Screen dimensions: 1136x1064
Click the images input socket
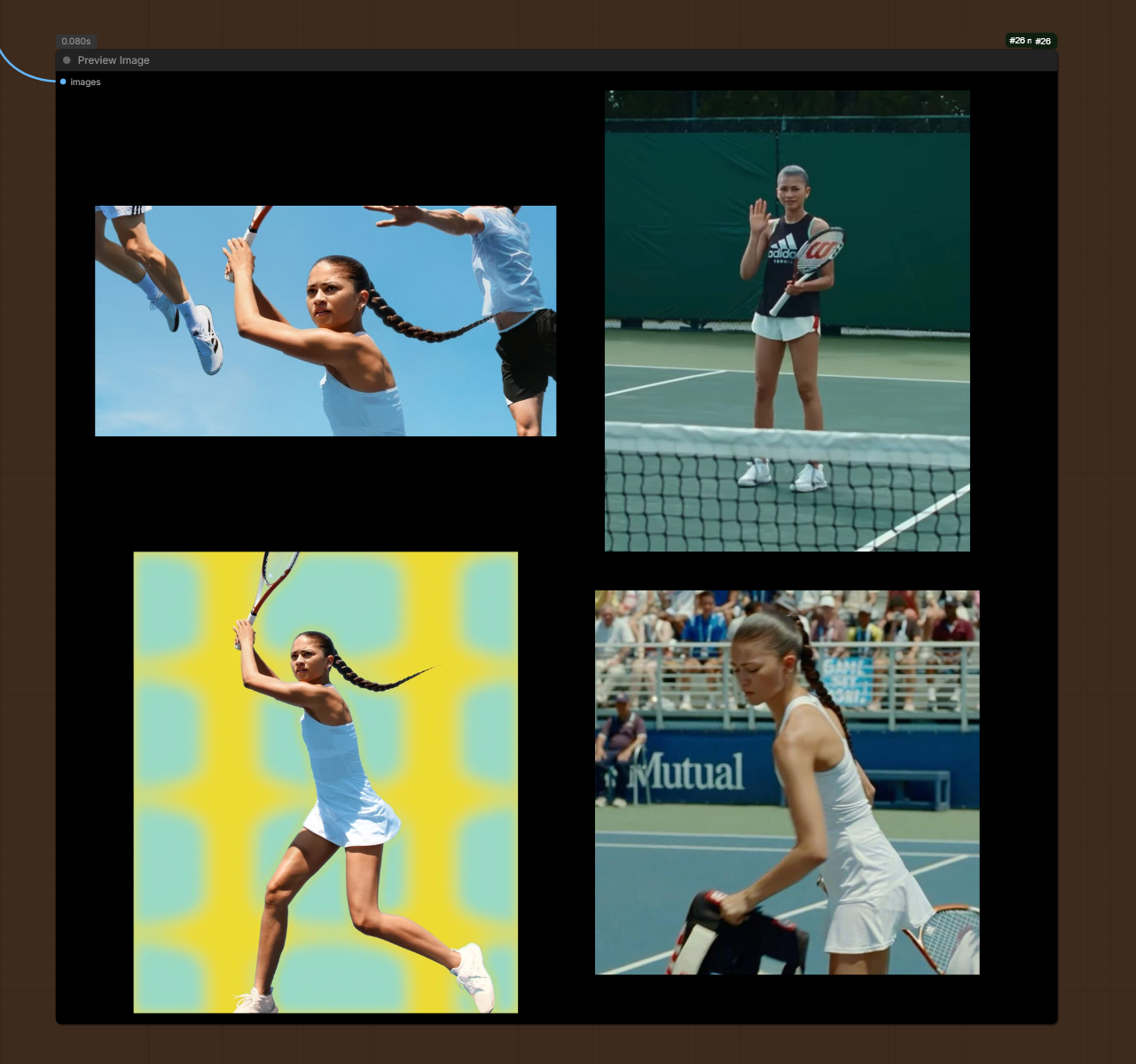click(x=63, y=82)
